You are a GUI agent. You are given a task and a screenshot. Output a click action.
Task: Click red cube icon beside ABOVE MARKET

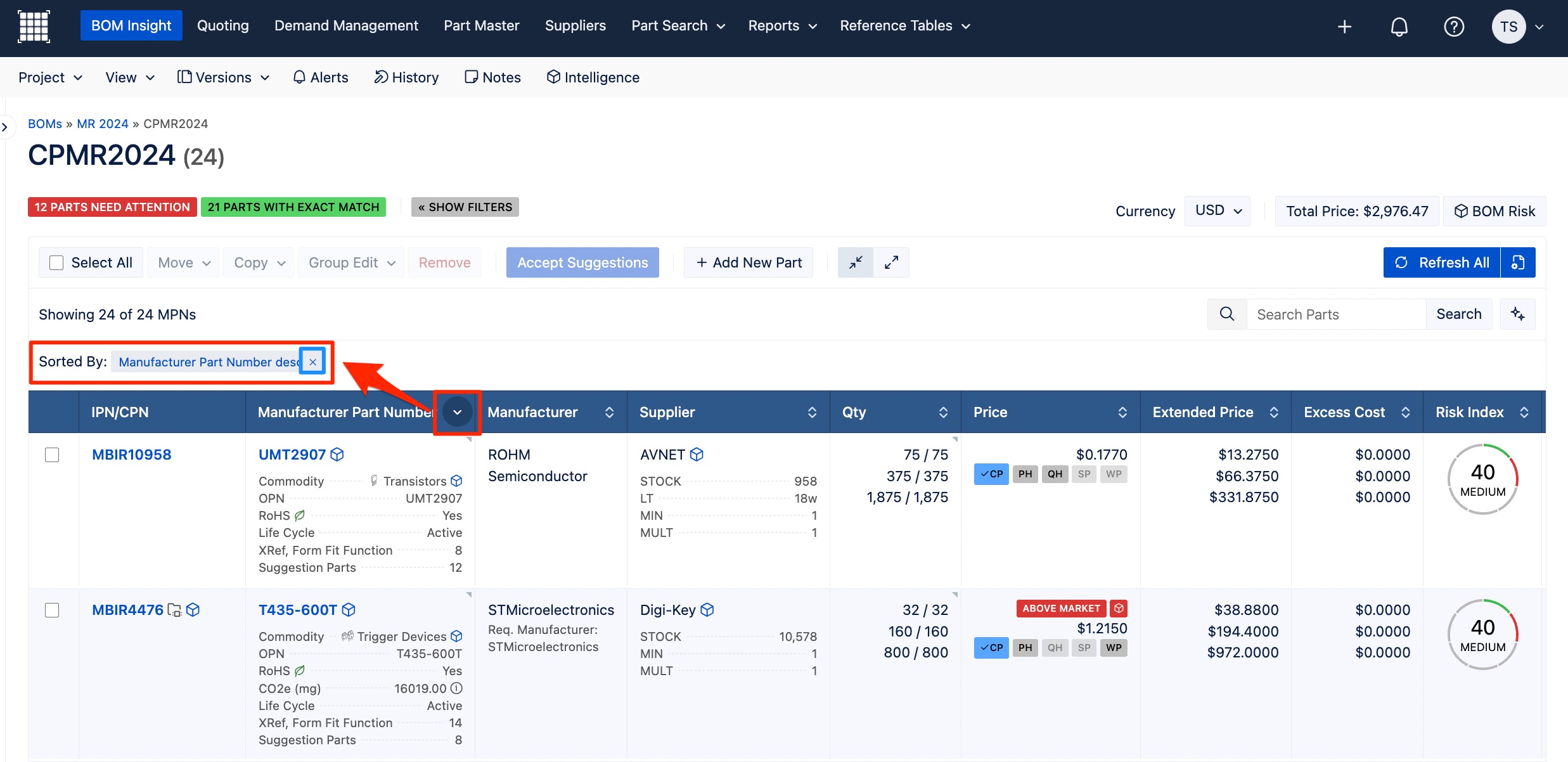click(1119, 609)
